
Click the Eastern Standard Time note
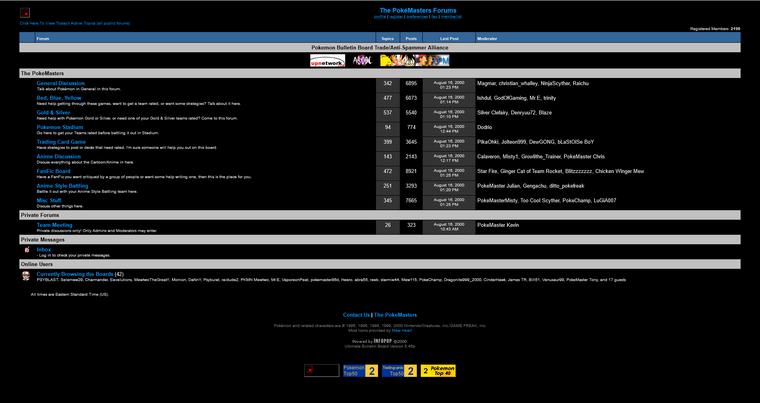coord(70,294)
